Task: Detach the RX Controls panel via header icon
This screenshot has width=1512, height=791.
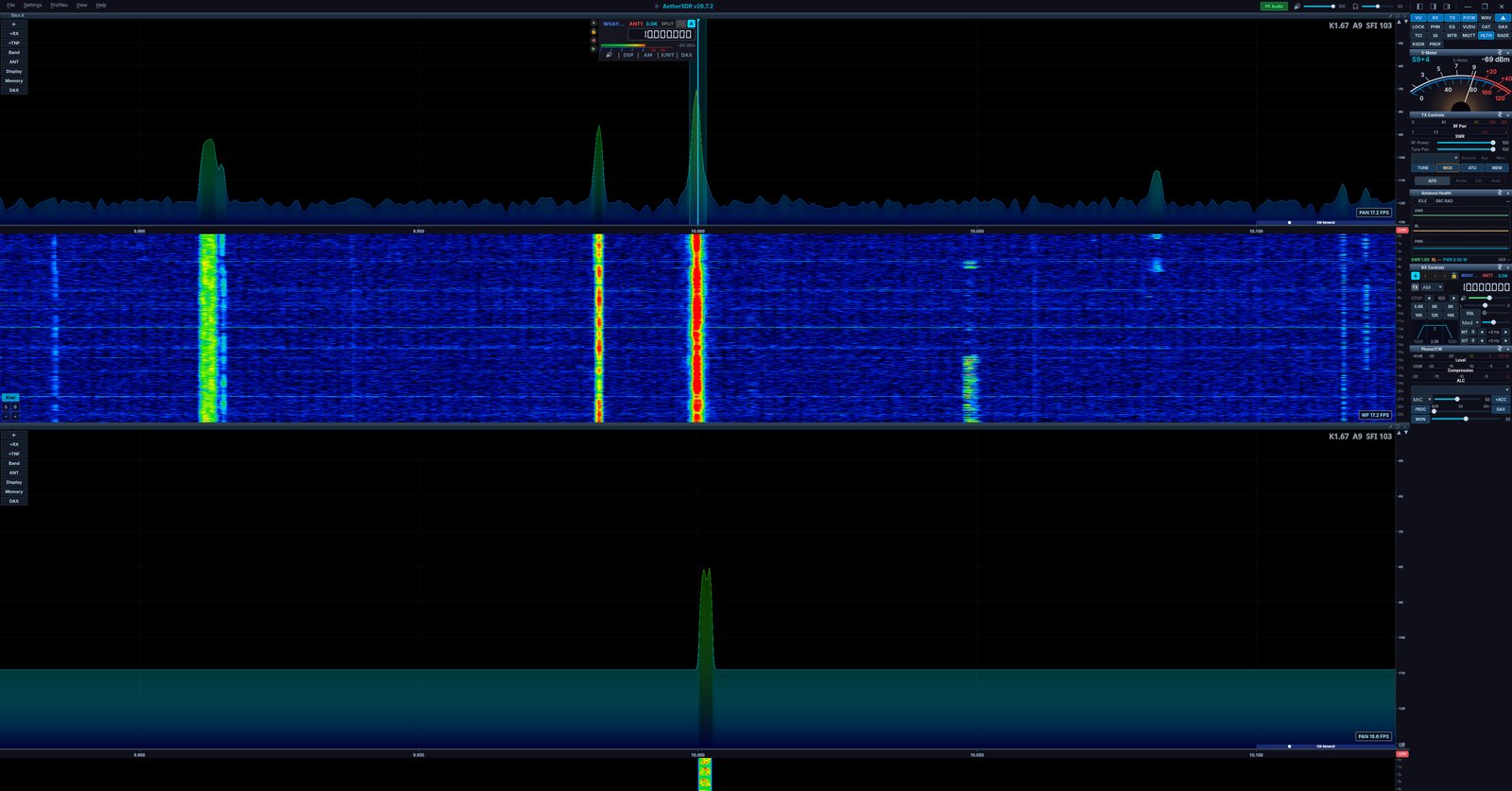Action: [1500, 267]
